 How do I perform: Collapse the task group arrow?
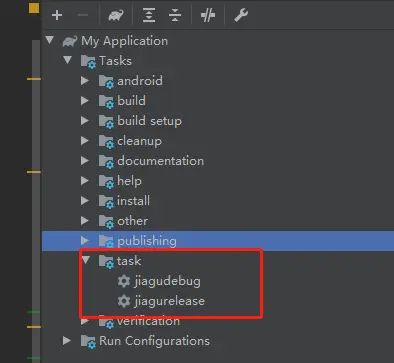coord(86,260)
